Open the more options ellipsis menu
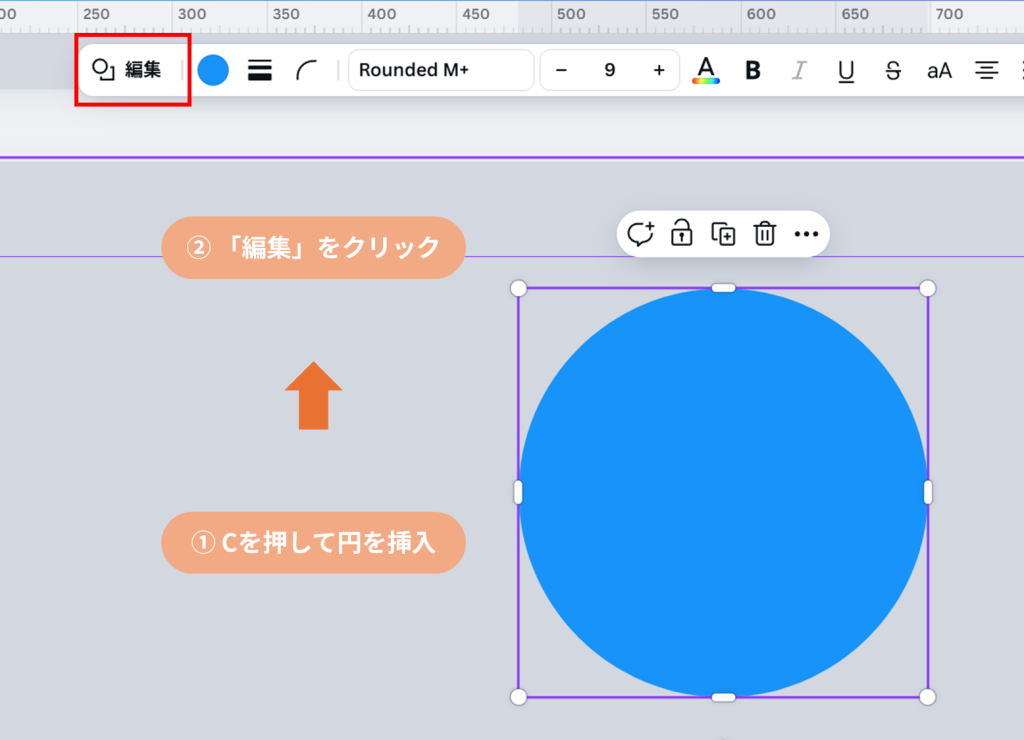 tap(806, 234)
